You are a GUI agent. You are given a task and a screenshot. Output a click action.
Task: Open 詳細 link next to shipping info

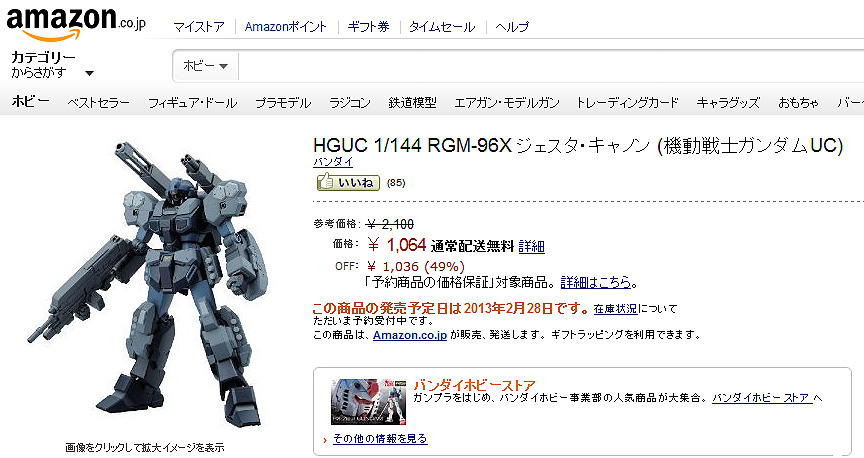point(532,246)
